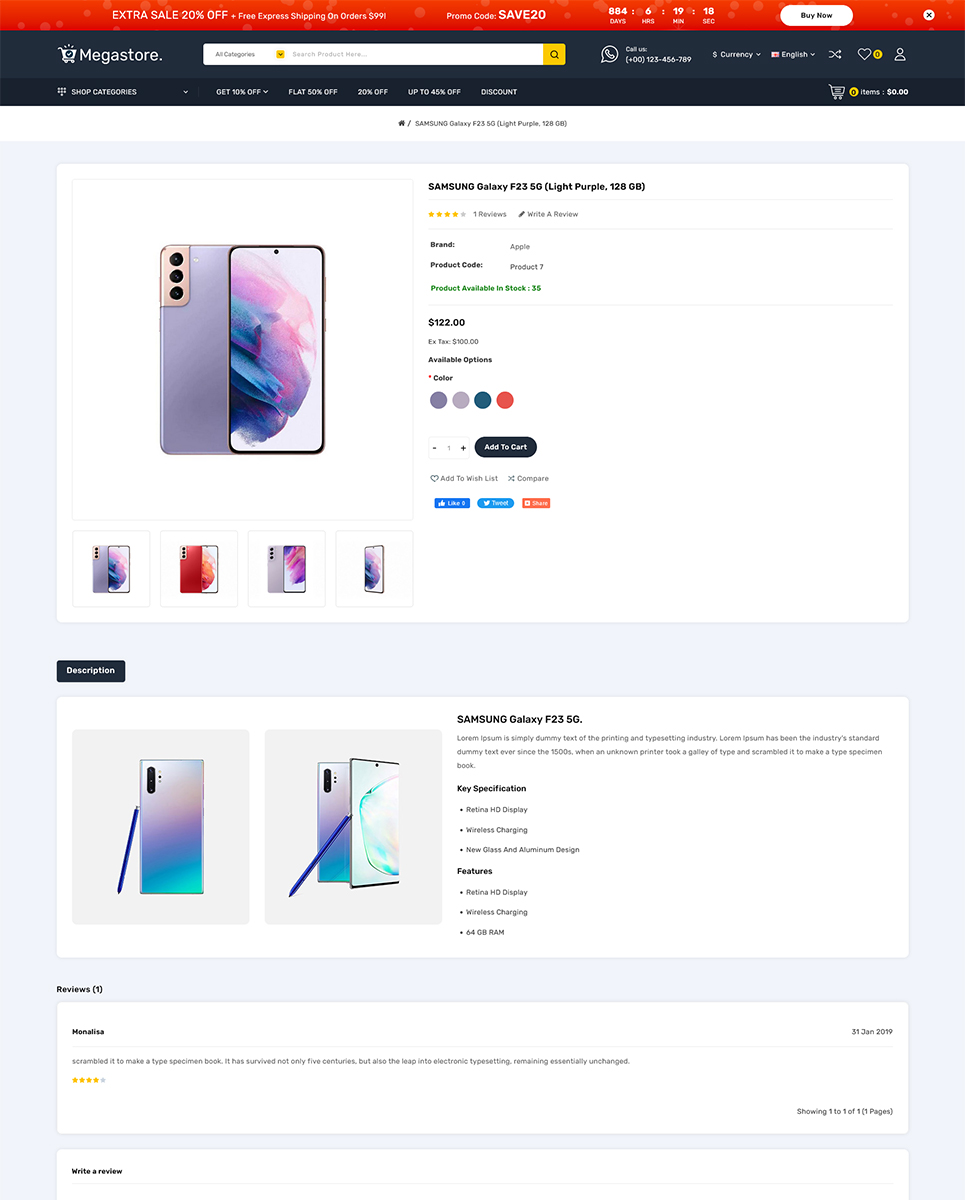The width and height of the screenshot is (965, 1200).
Task: Select the red color option
Action: [x=505, y=400]
